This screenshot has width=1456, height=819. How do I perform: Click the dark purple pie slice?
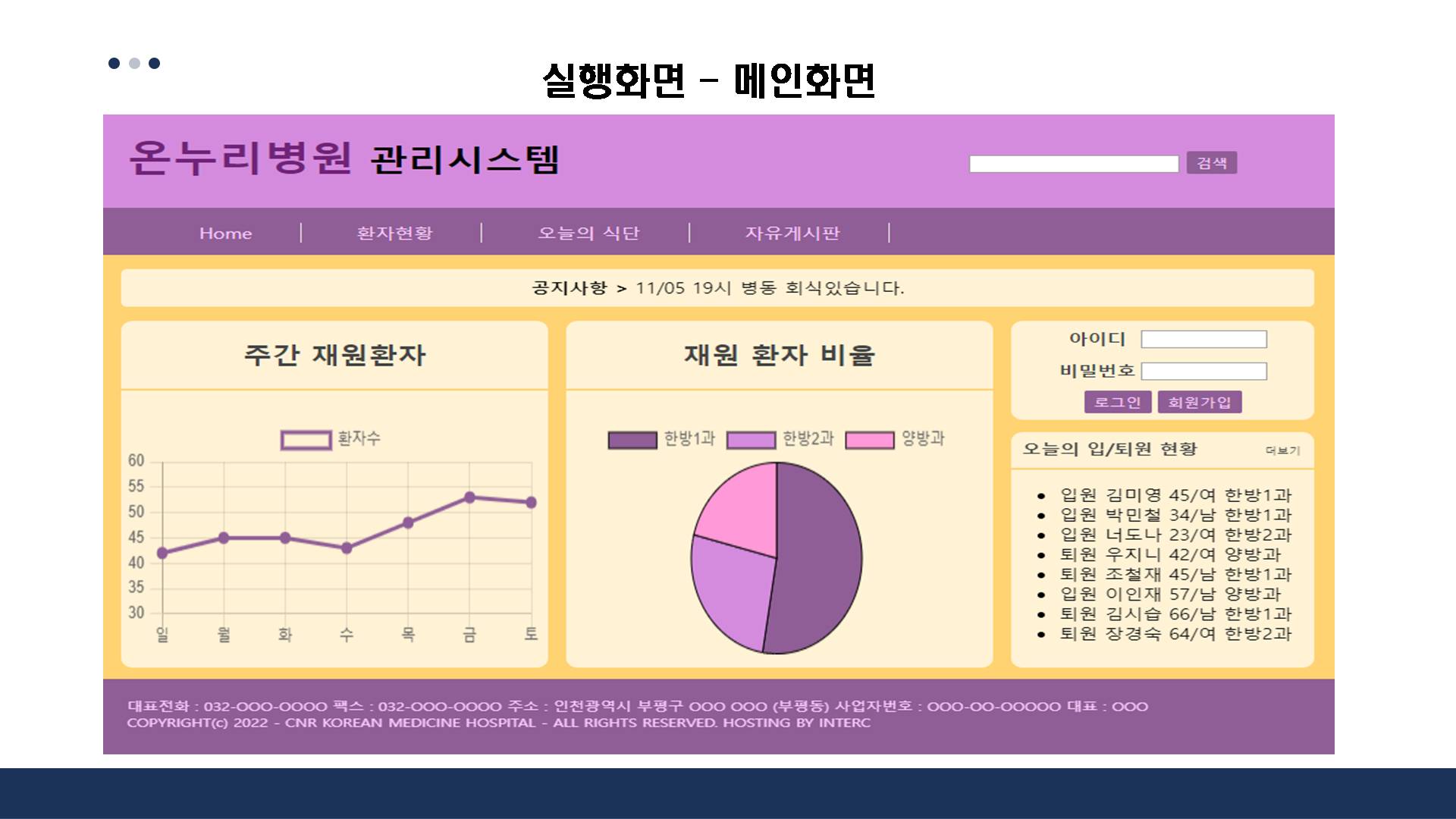pos(819,561)
